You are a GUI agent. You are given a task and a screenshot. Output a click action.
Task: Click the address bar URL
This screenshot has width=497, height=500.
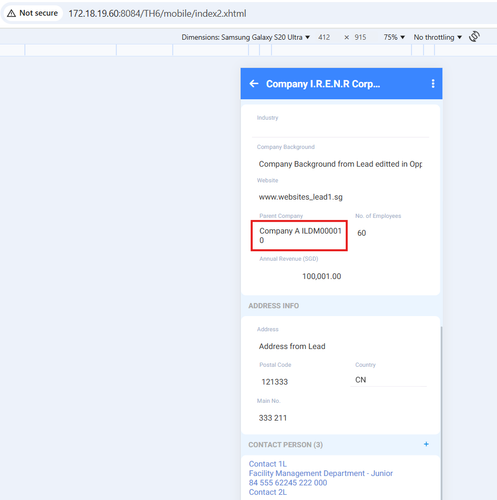tap(157, 14)
